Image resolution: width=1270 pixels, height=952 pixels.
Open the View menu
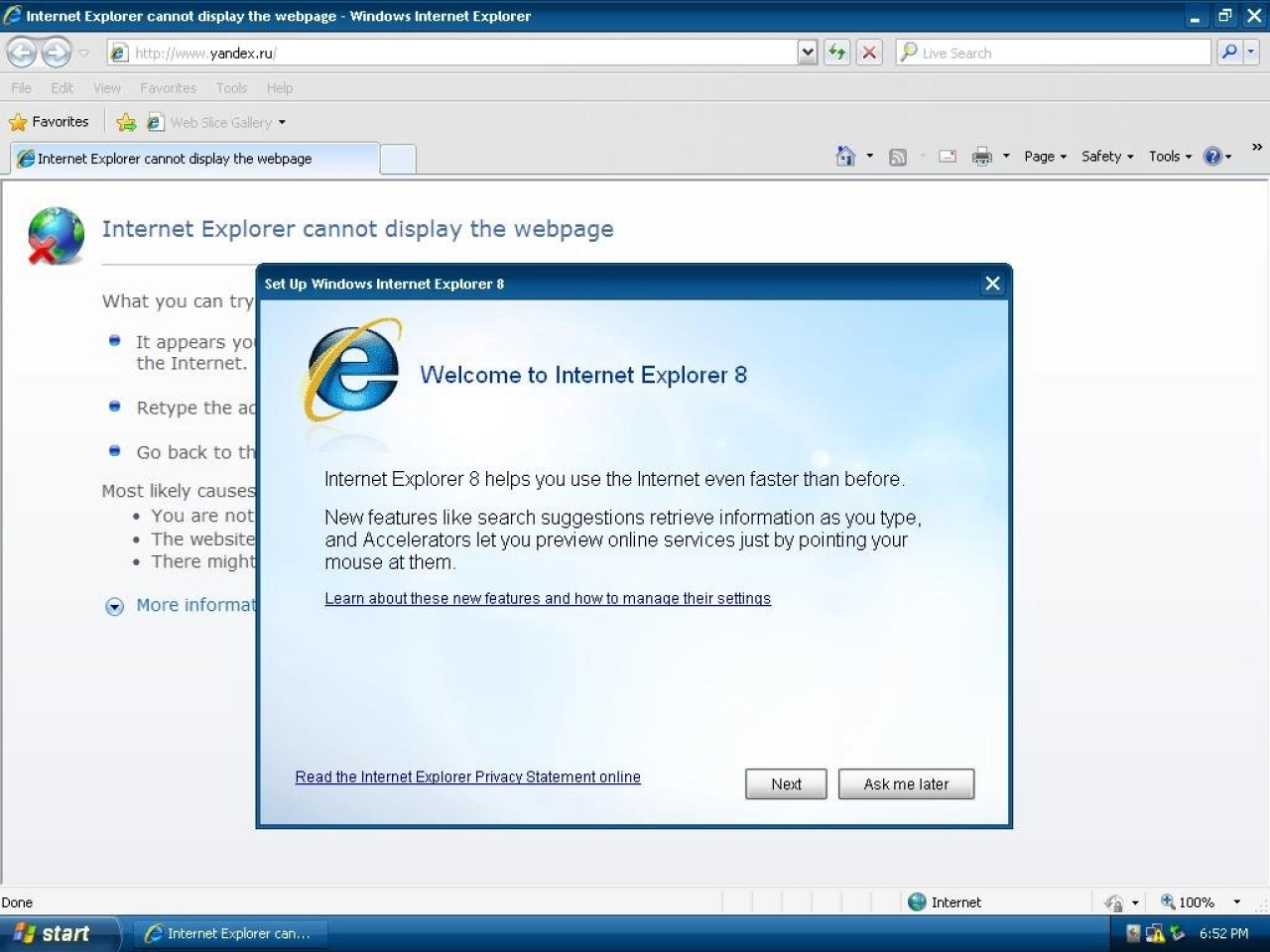tap(107, 87)
